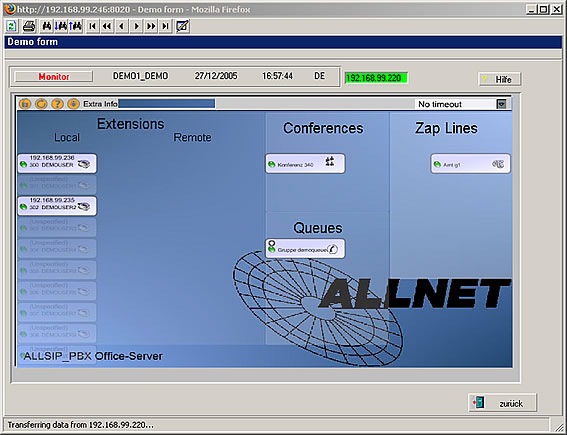Open find with plain binoculars icon

tap(47, 26)
